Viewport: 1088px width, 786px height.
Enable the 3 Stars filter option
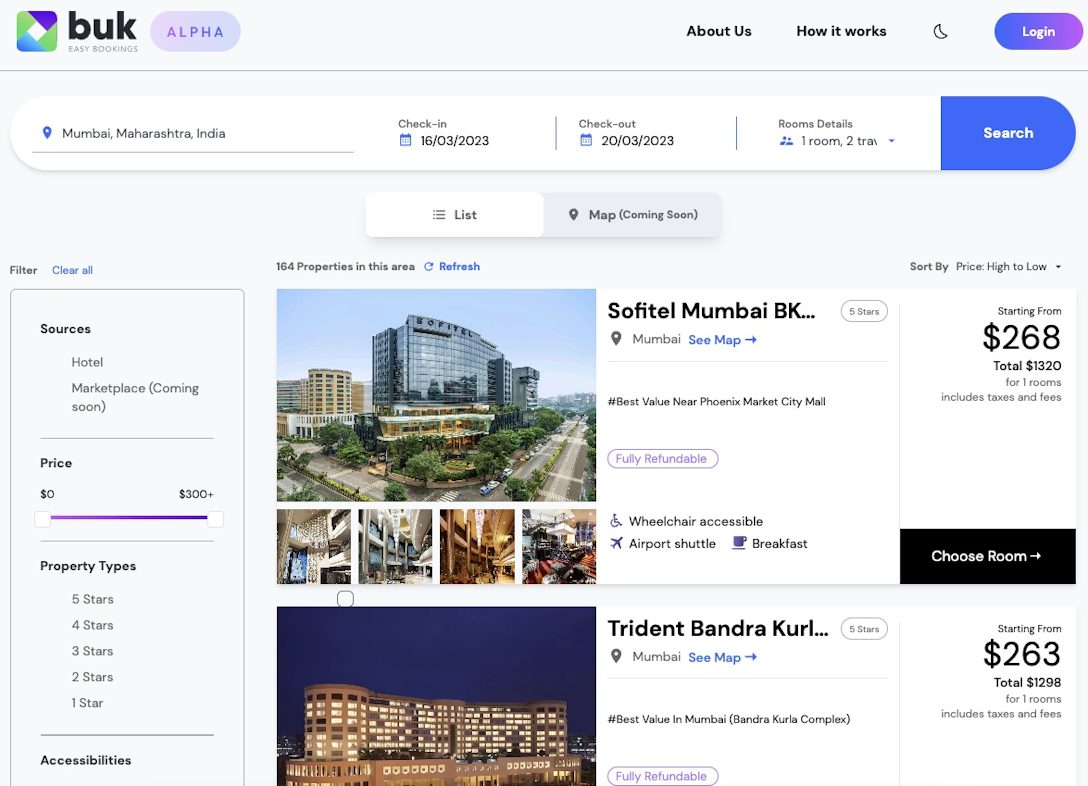click(92, 651)
